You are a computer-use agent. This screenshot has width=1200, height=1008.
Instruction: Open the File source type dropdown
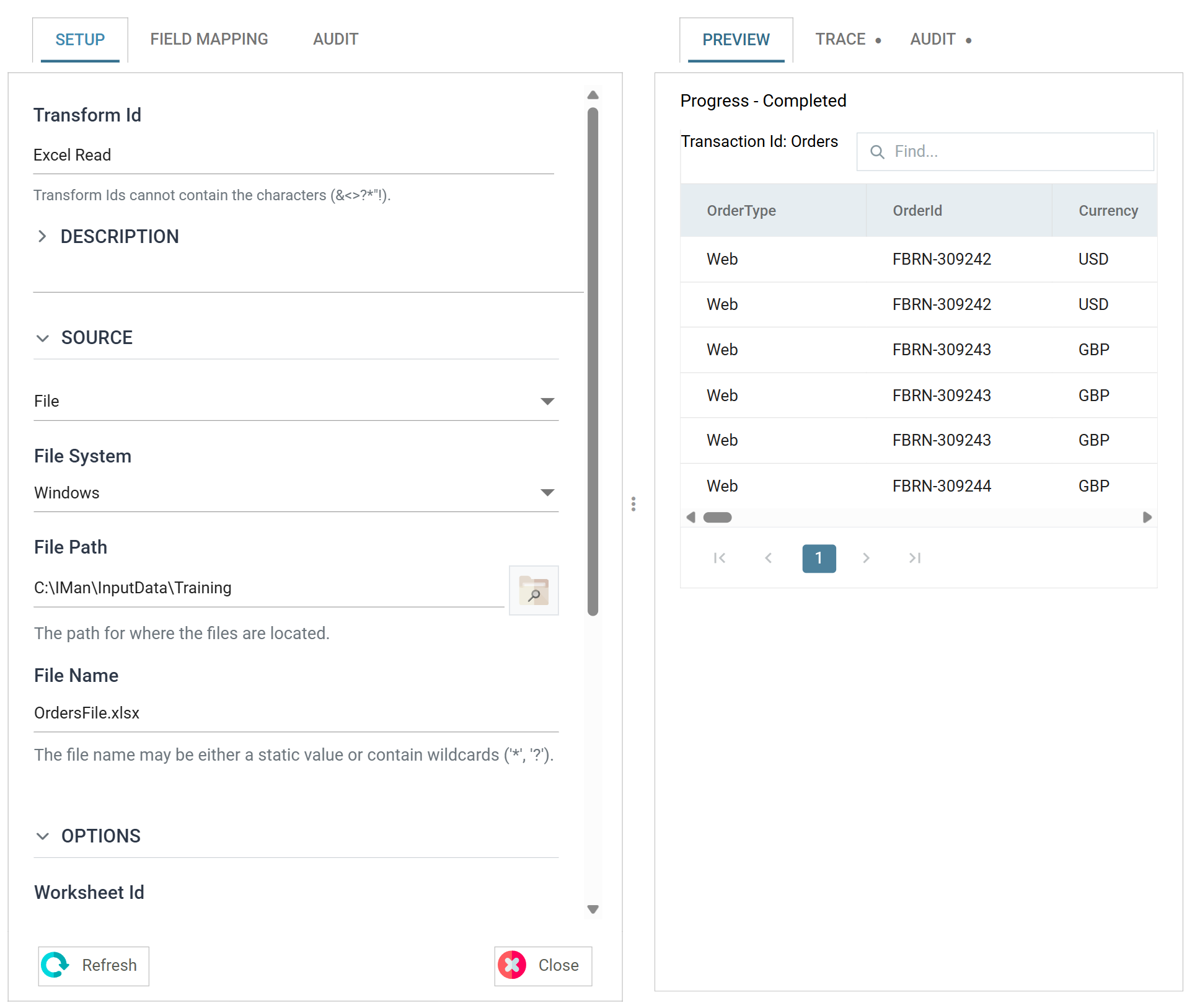tap(296, 401)
